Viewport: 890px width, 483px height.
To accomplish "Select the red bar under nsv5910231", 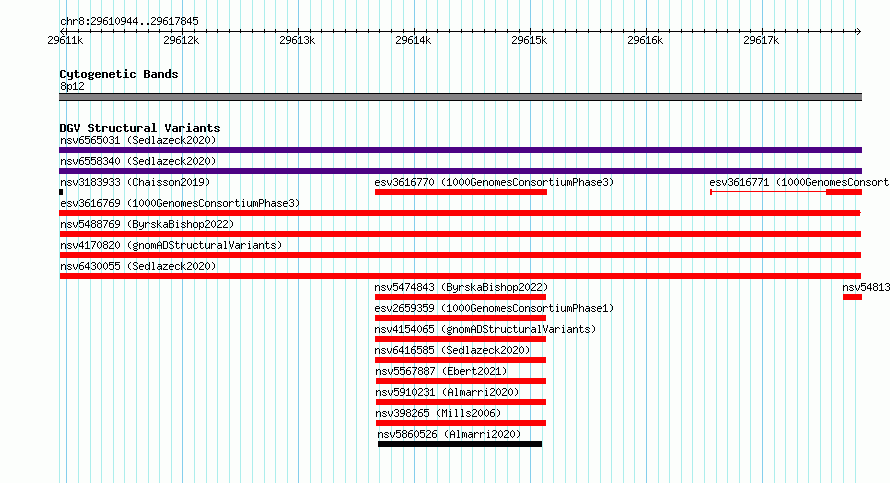I will point(461,402).
